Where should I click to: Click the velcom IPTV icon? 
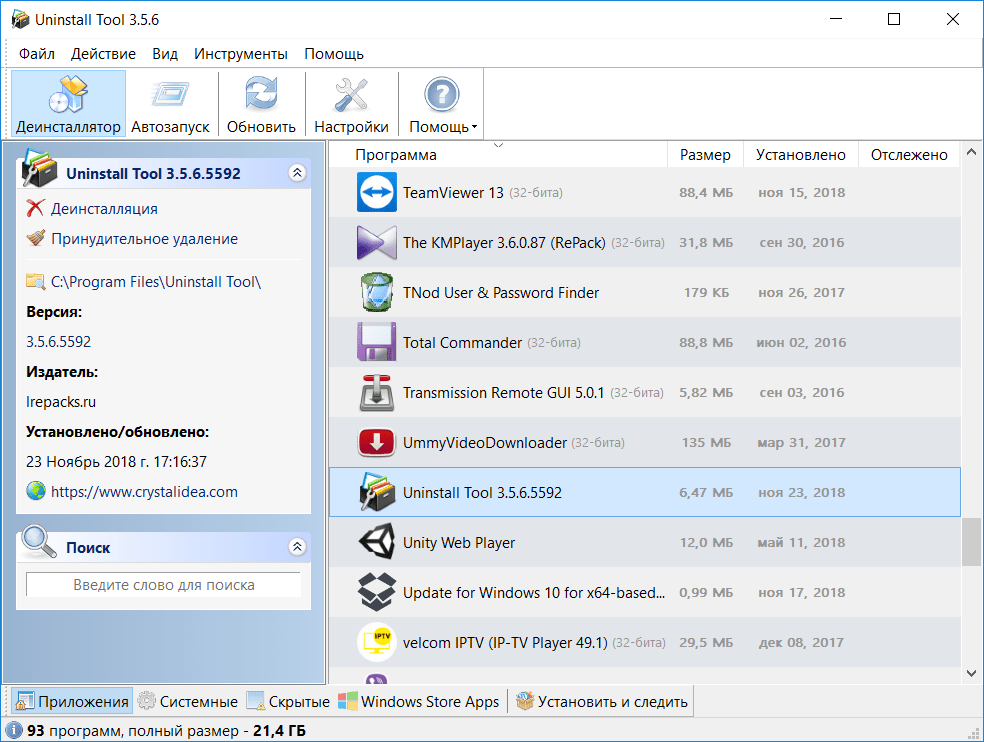point(377,642)
